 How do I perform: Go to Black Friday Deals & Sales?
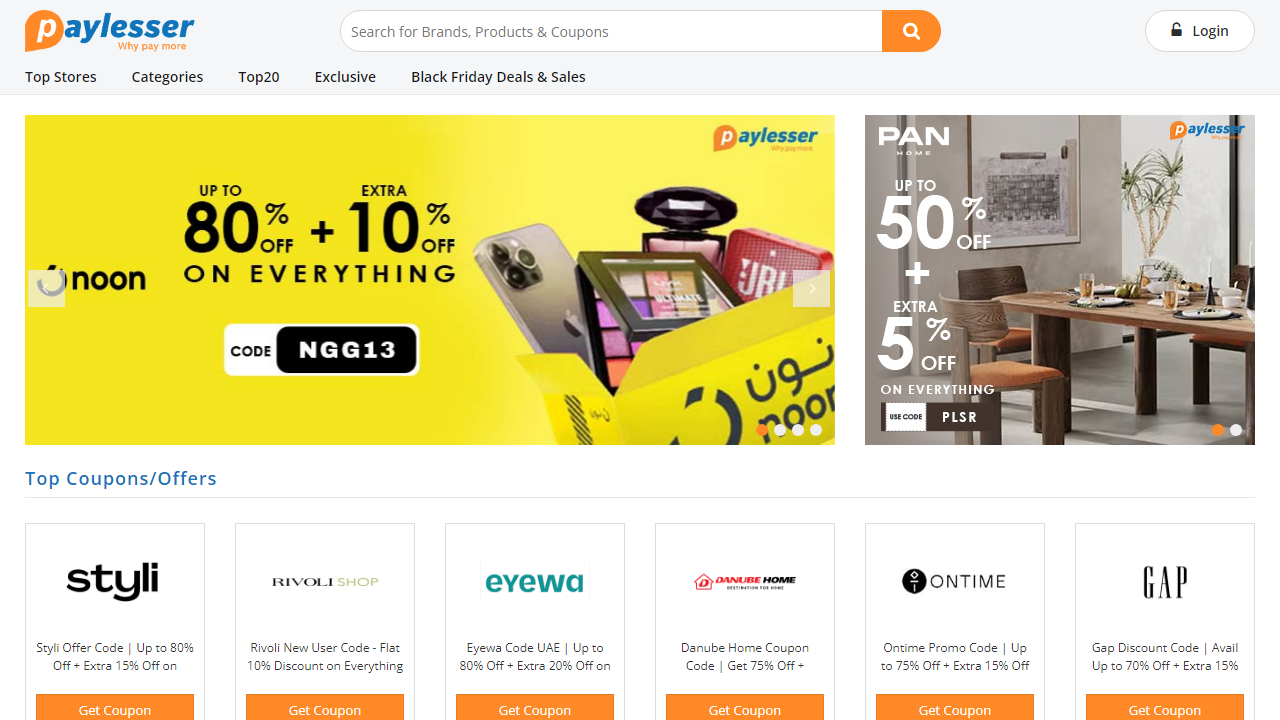[498, 77]
